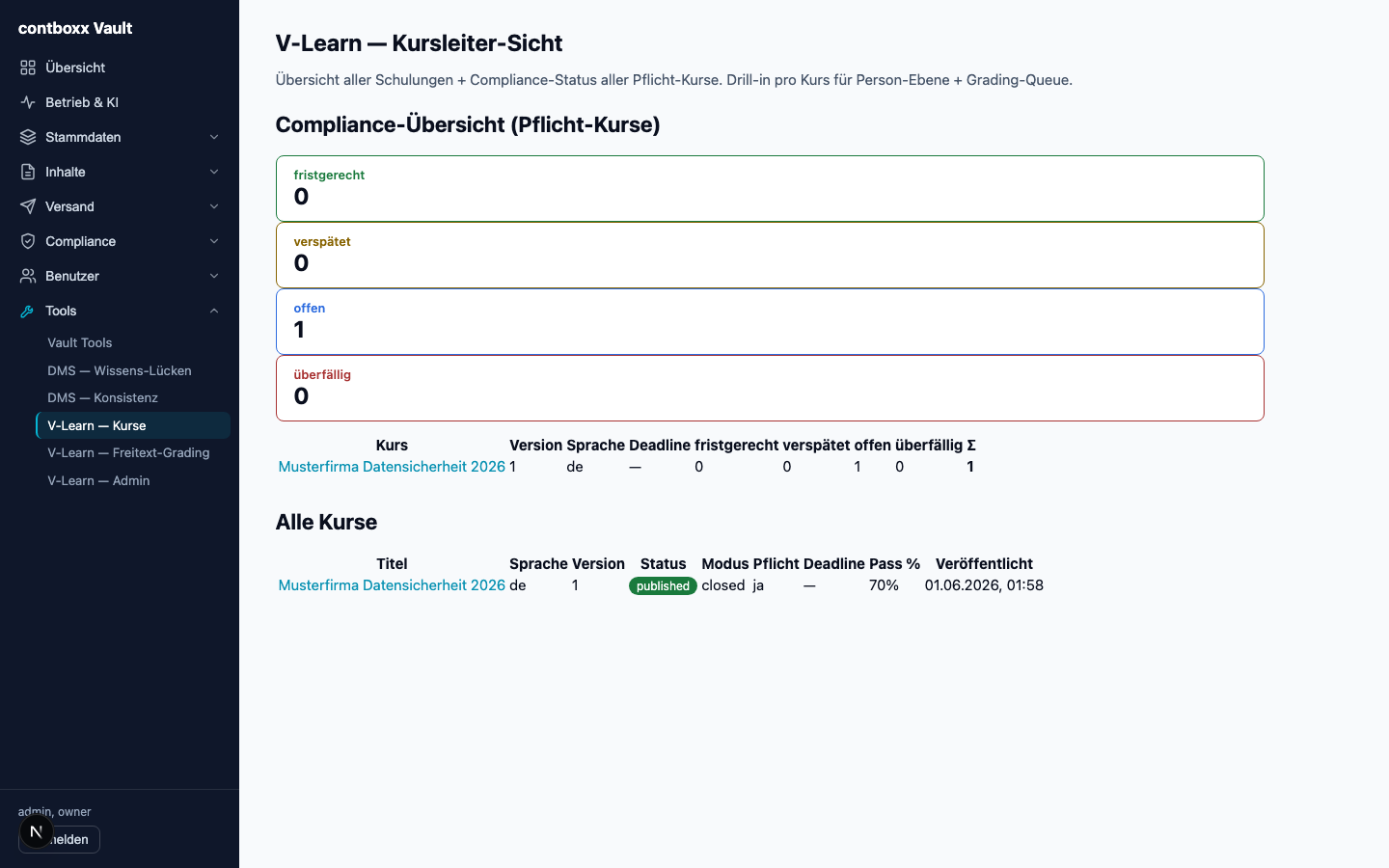Click the round N badge icon
Viewport: 1389px width, 868px height.
tap(36, 831)
